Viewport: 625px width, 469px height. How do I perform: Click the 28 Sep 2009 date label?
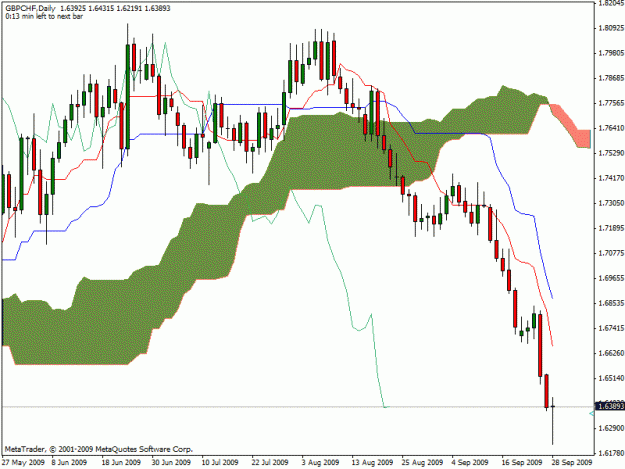[572, 462]
